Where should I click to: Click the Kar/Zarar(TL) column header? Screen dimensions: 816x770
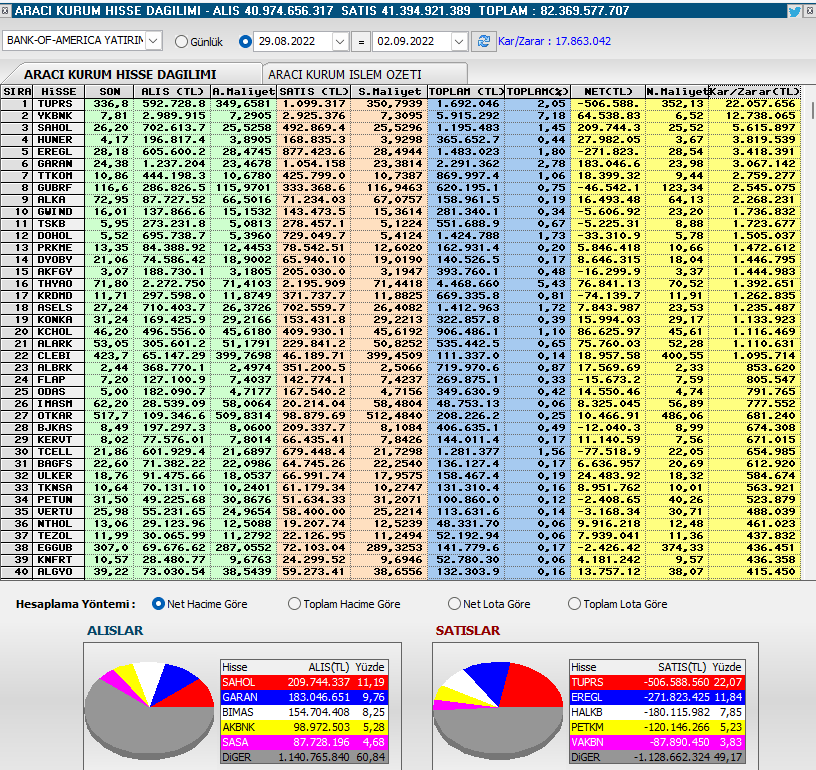(754, 92)
